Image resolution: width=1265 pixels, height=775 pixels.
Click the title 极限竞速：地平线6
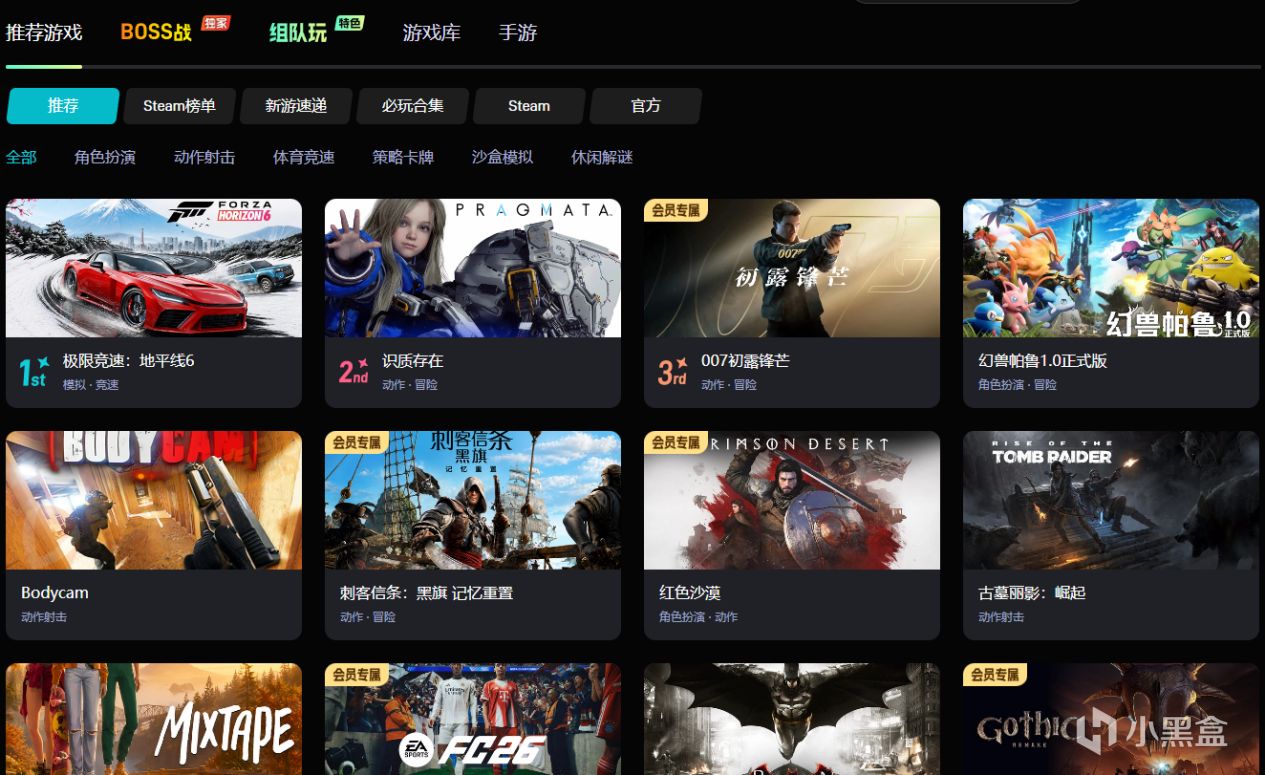[128, 361]
